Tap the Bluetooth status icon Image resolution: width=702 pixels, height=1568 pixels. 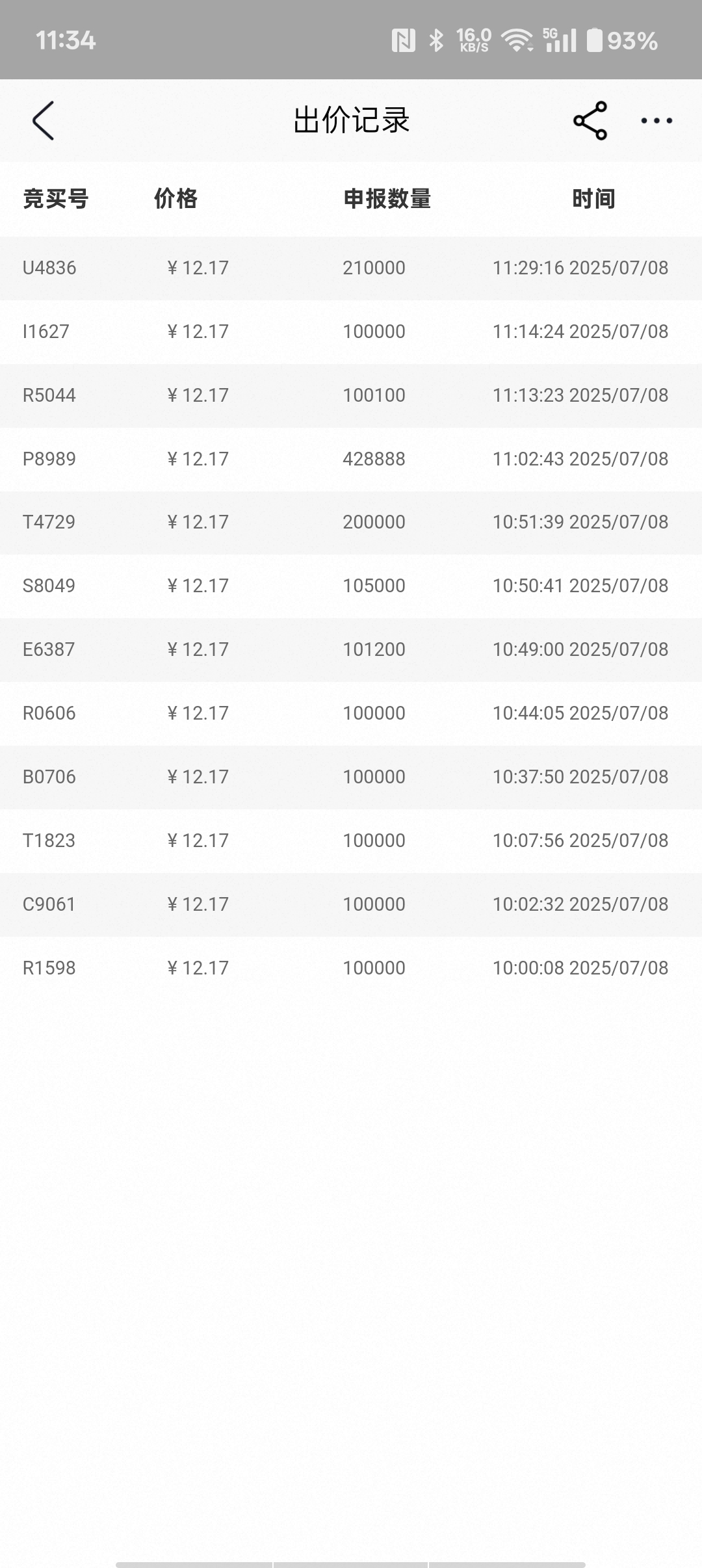tap(436, 41)
